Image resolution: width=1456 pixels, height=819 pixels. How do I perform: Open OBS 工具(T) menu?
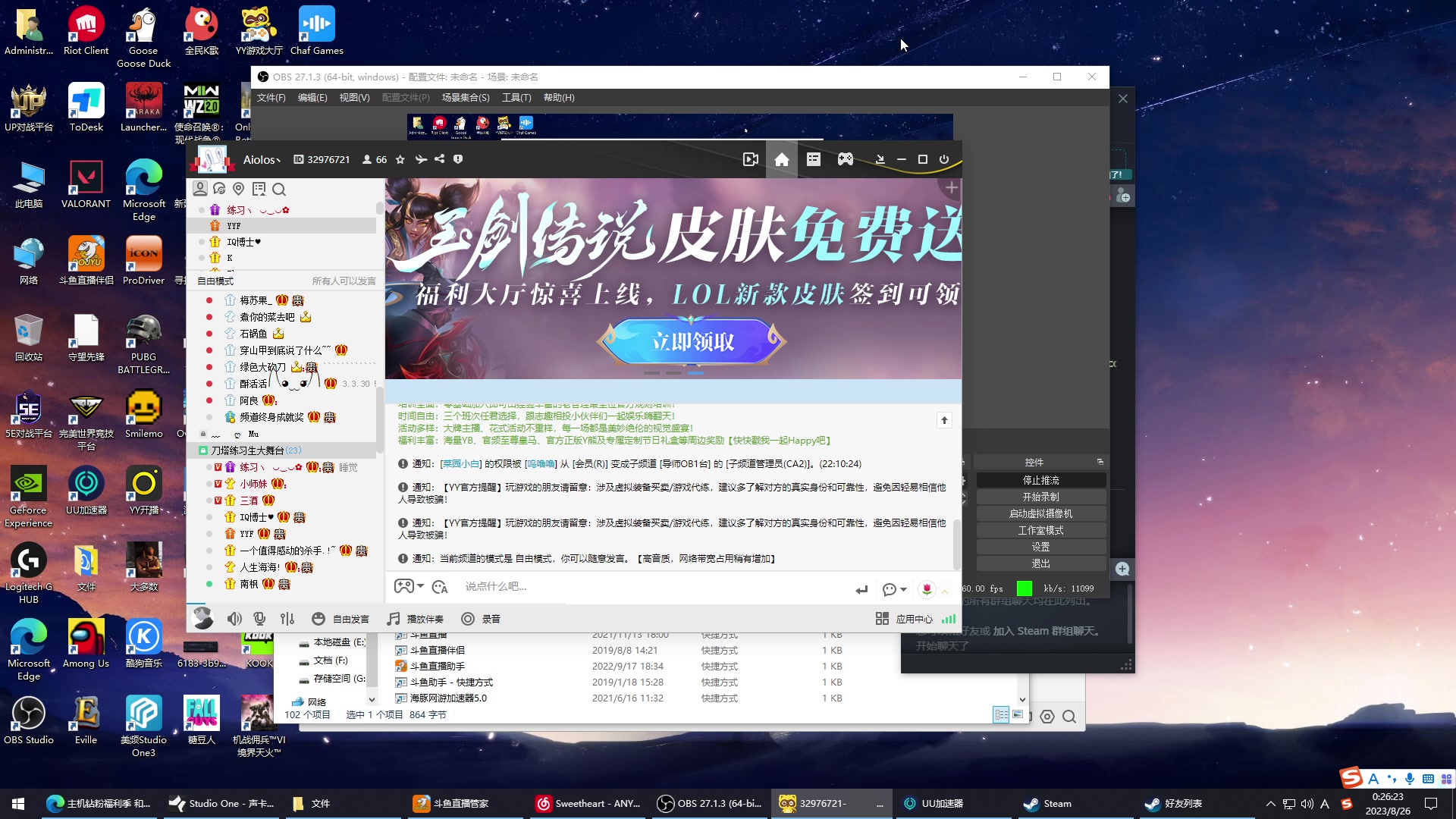tap(516, 98)
